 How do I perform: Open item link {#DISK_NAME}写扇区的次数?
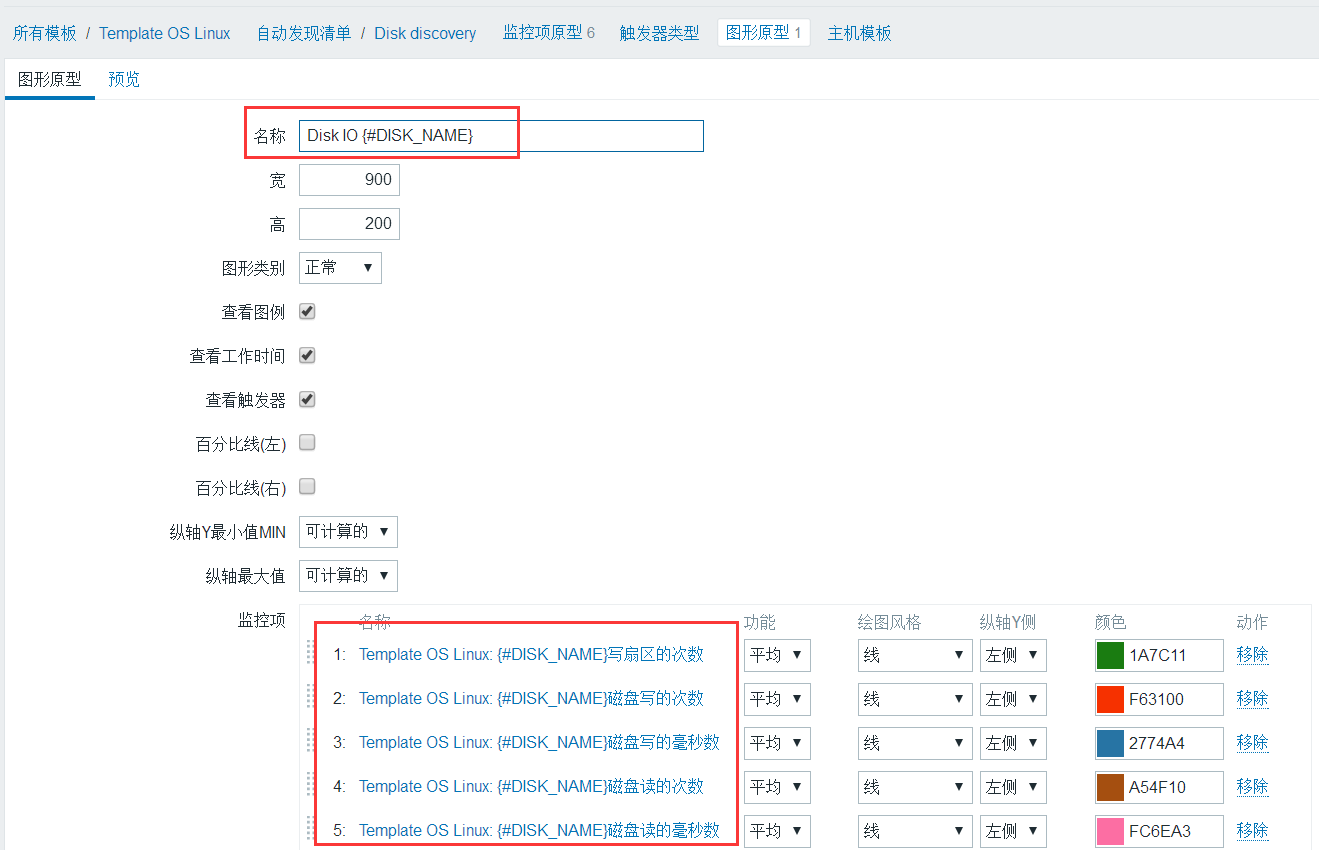coord(531,655)
